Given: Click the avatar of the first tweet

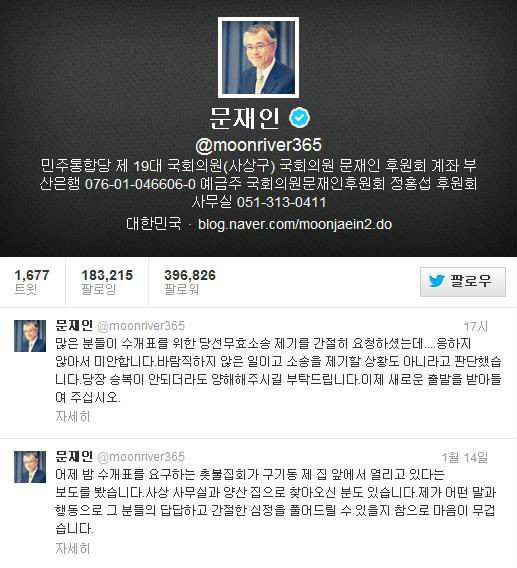Looking at the screenshot, I should pyautogui.click(x=30, y=336).
